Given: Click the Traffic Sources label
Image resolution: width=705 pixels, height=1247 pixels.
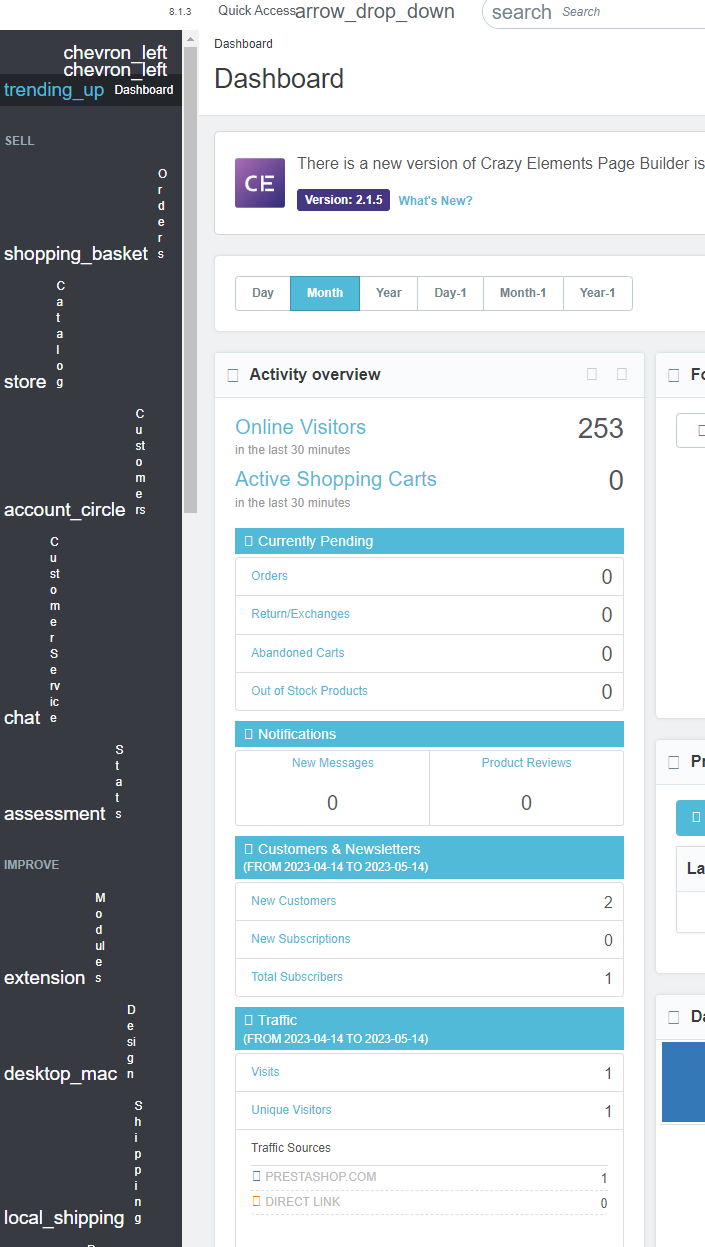Looking at the screenshot, I should [x=291, y=1148].
